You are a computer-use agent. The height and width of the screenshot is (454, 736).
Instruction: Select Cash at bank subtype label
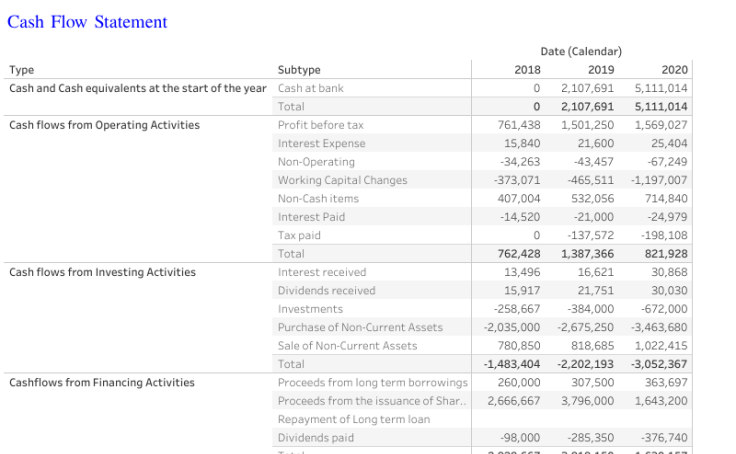tap(310, 88)
